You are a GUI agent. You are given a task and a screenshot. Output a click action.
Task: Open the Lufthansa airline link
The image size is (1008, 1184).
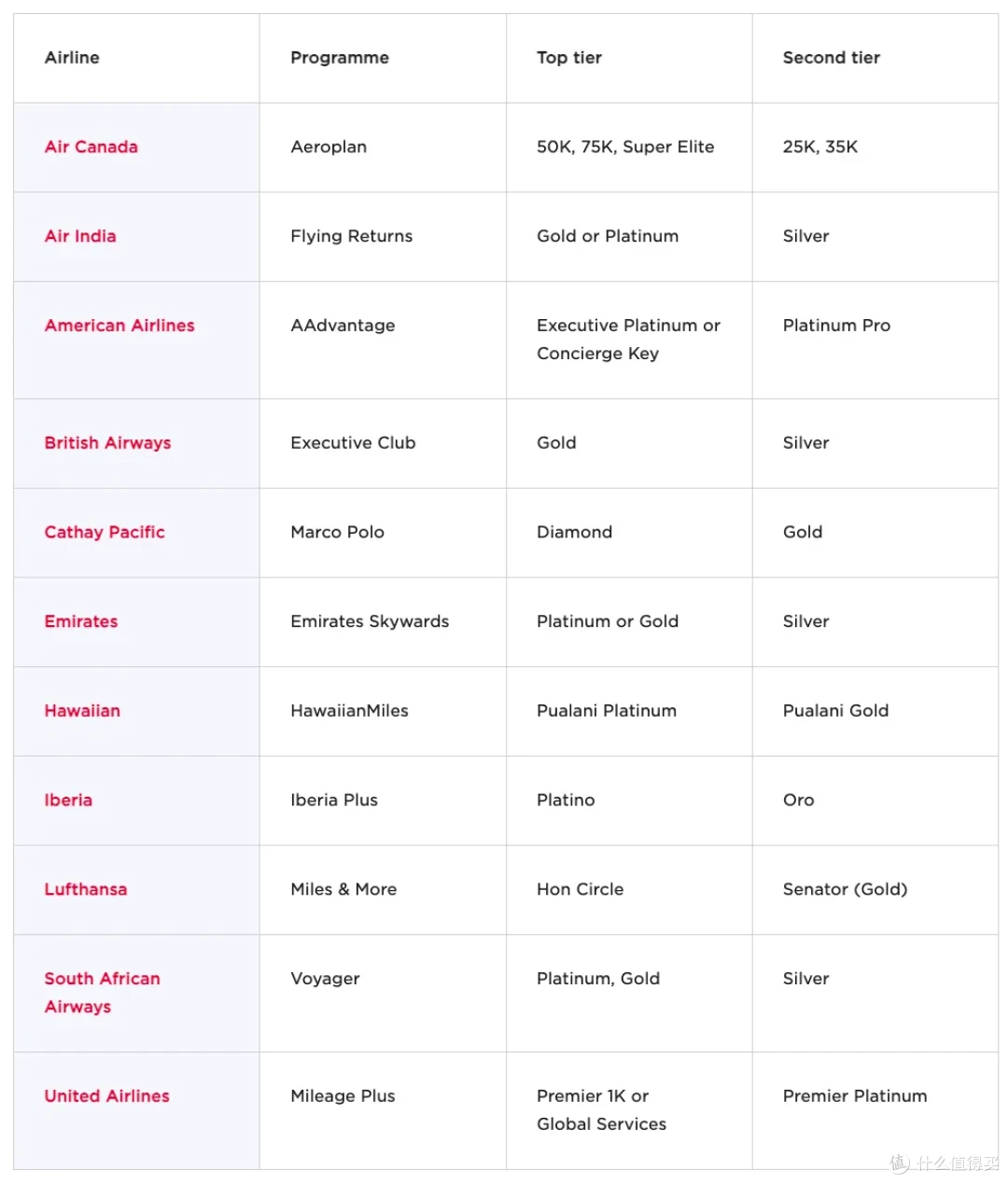tap(86, 889)
